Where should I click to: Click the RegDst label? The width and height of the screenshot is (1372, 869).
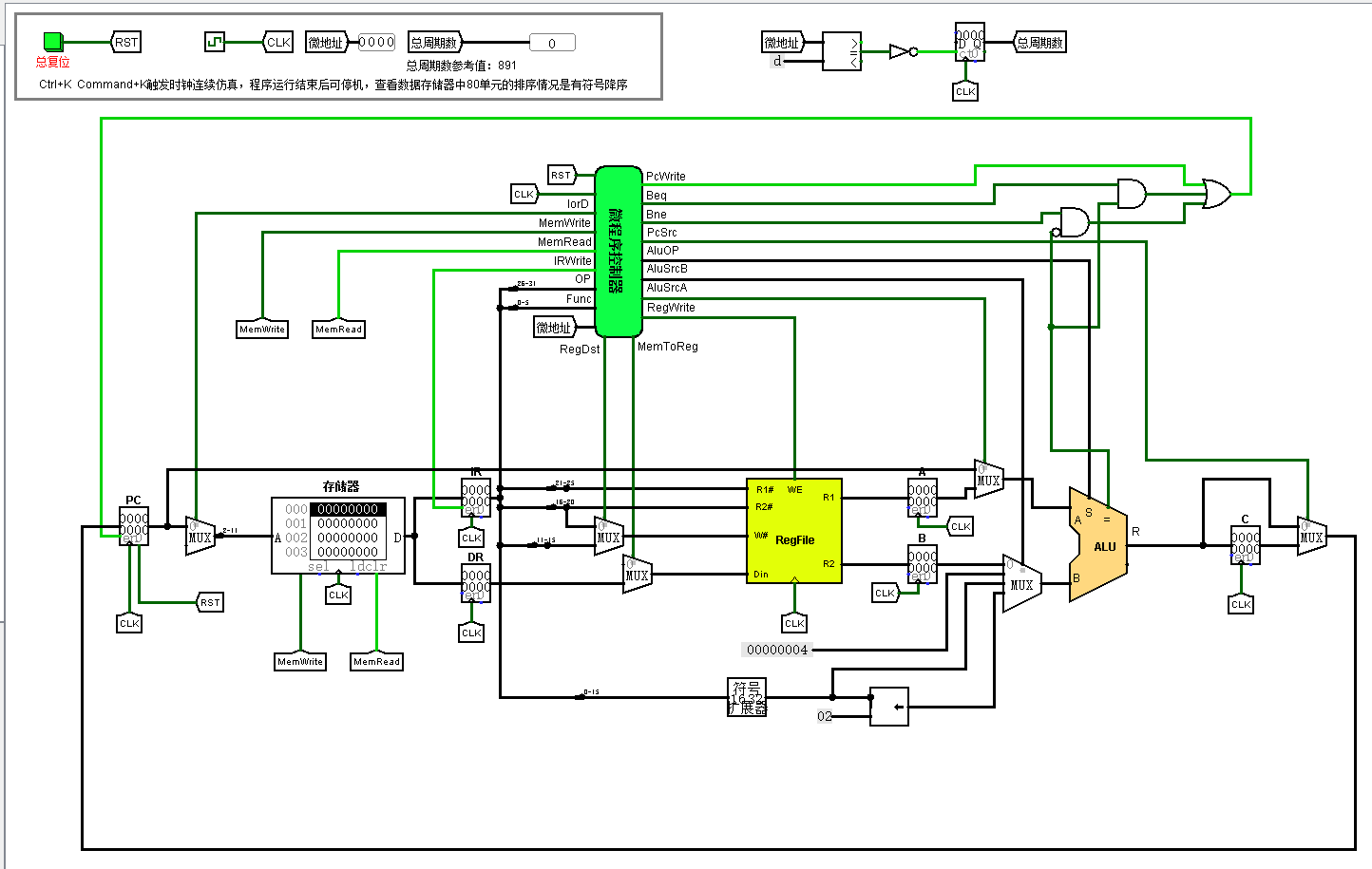(580, 349)
